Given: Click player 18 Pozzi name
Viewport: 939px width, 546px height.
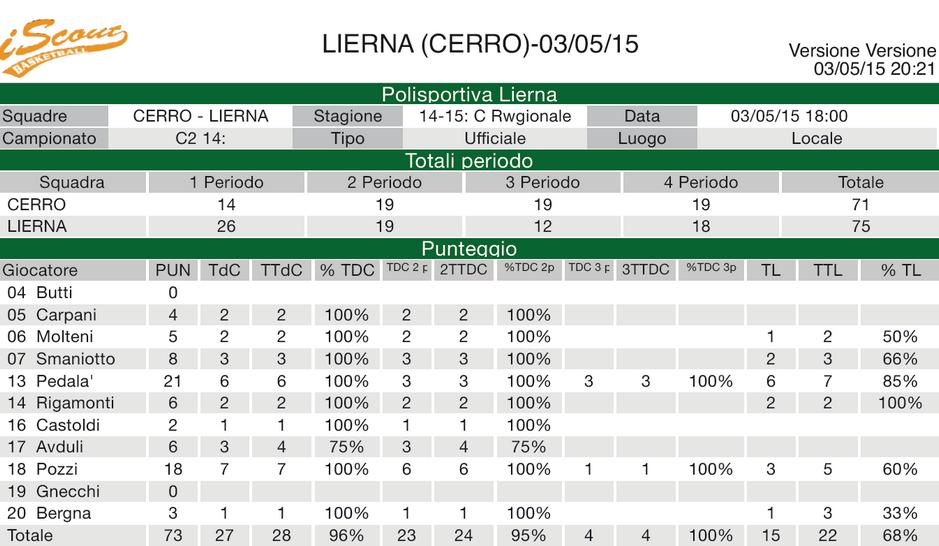Looking at the screenshot, I should pos(56,469).
